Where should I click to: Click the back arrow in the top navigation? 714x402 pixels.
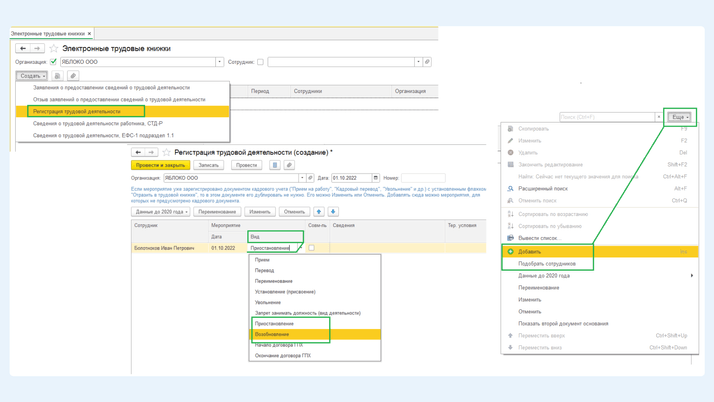[x=23, y=48]
